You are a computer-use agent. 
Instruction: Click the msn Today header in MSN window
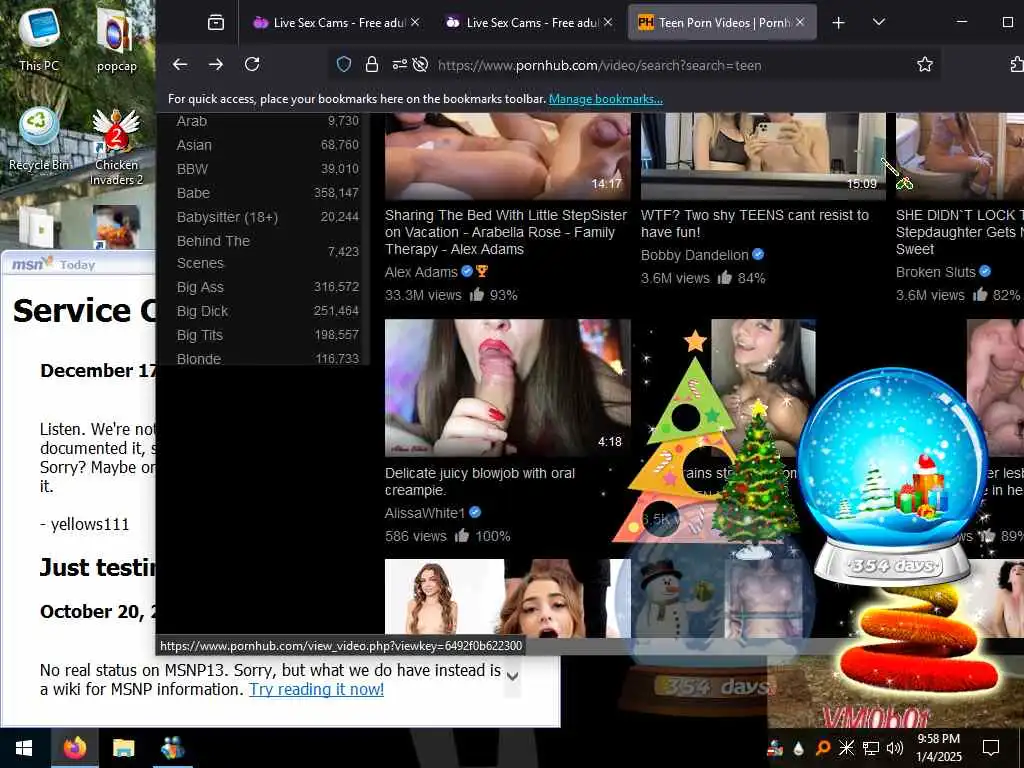(54, 264)
